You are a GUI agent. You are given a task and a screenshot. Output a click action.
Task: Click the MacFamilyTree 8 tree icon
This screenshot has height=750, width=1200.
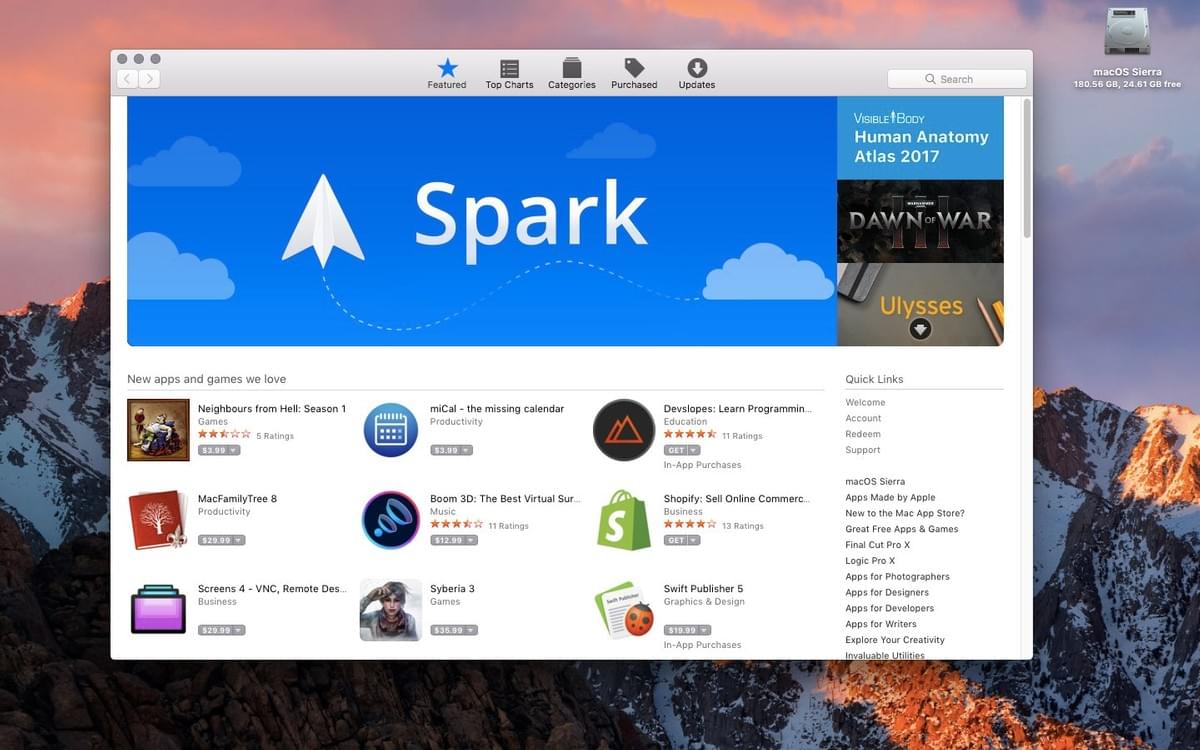tap(157, 519)
